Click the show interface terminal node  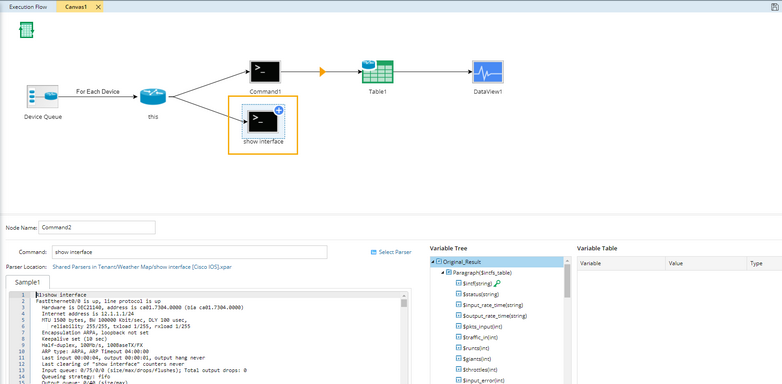[263, 122]
